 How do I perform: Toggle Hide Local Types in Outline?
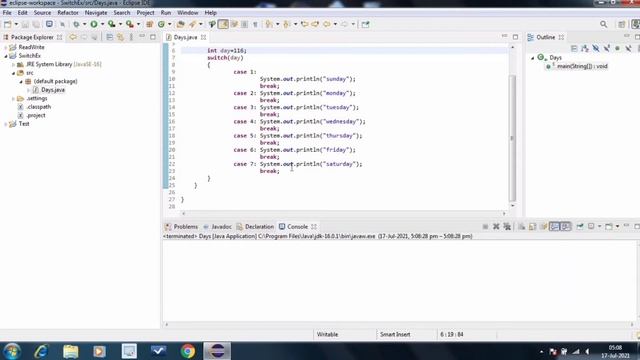click(629, 49)
